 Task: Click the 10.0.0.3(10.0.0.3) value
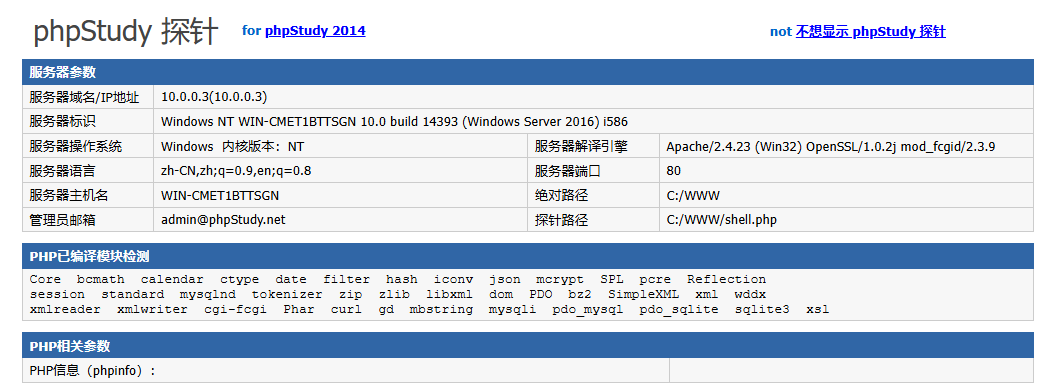click(x=214, y=97)
